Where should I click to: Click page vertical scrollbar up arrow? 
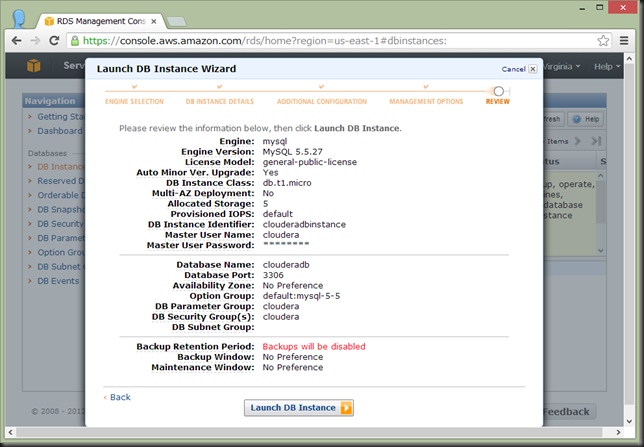click(x=629, y=58)
